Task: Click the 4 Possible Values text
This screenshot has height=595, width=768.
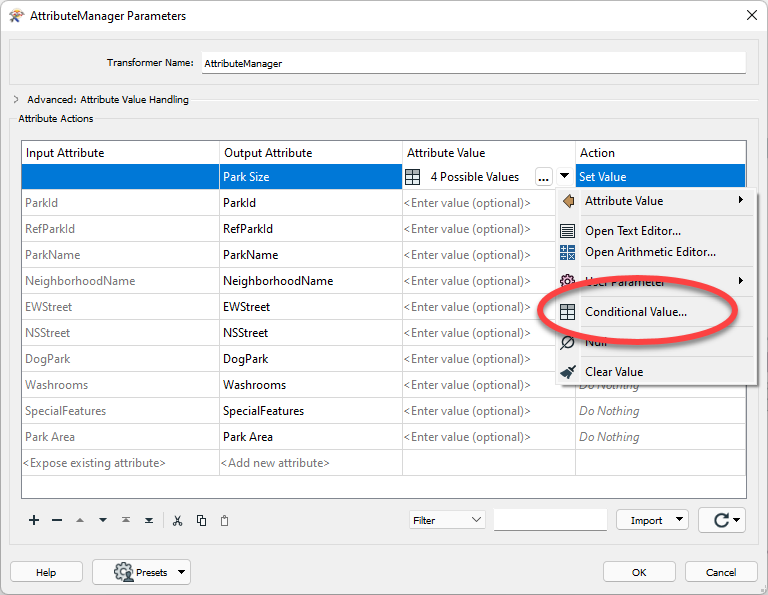Action: [x=475, y=177]
